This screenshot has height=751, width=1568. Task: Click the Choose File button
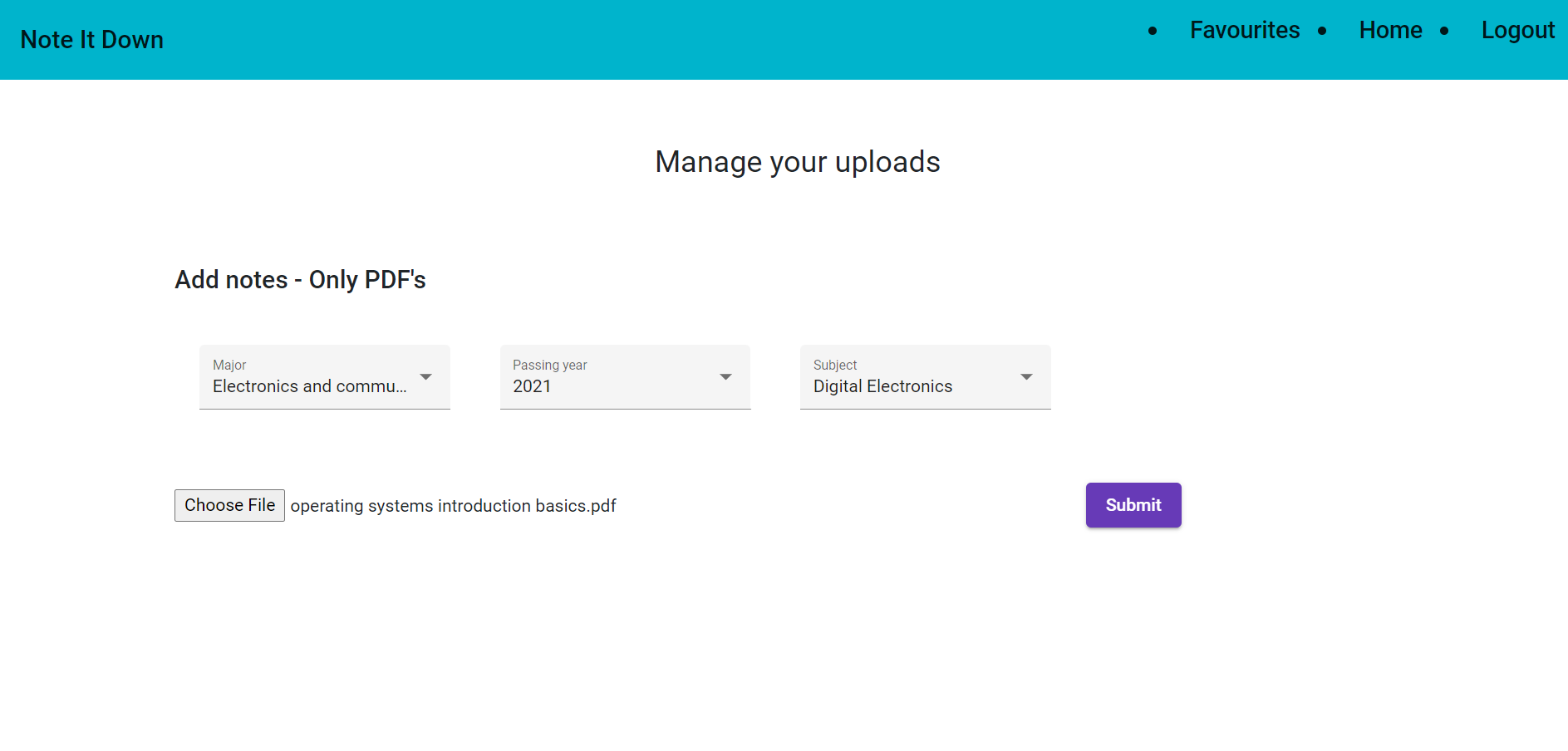[x=229, y=504]
